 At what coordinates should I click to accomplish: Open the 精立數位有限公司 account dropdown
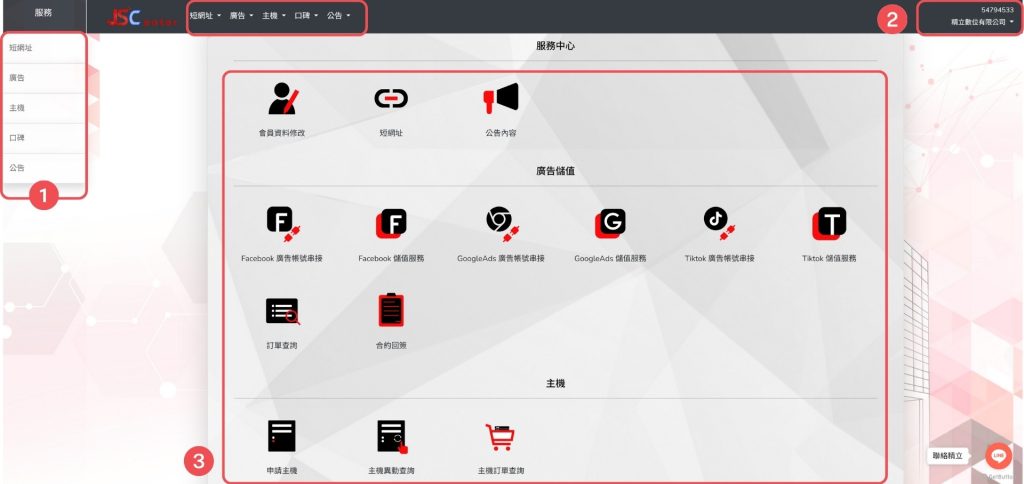[x=981, y=21]
